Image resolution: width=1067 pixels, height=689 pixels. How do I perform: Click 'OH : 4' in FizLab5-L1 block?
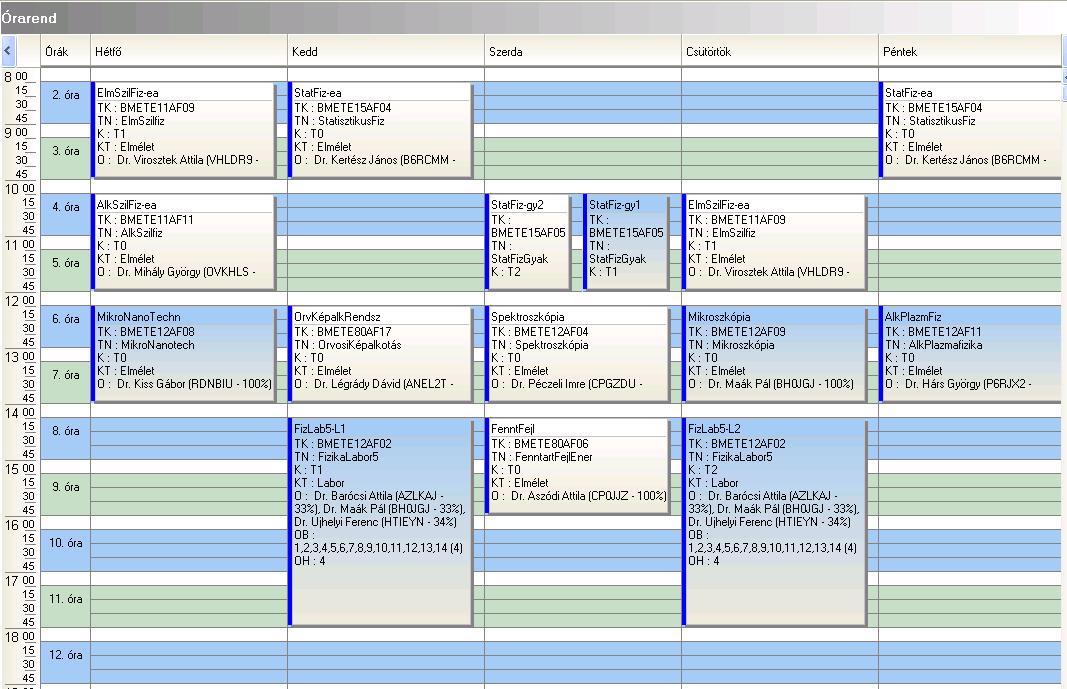[x=310, y=560]
